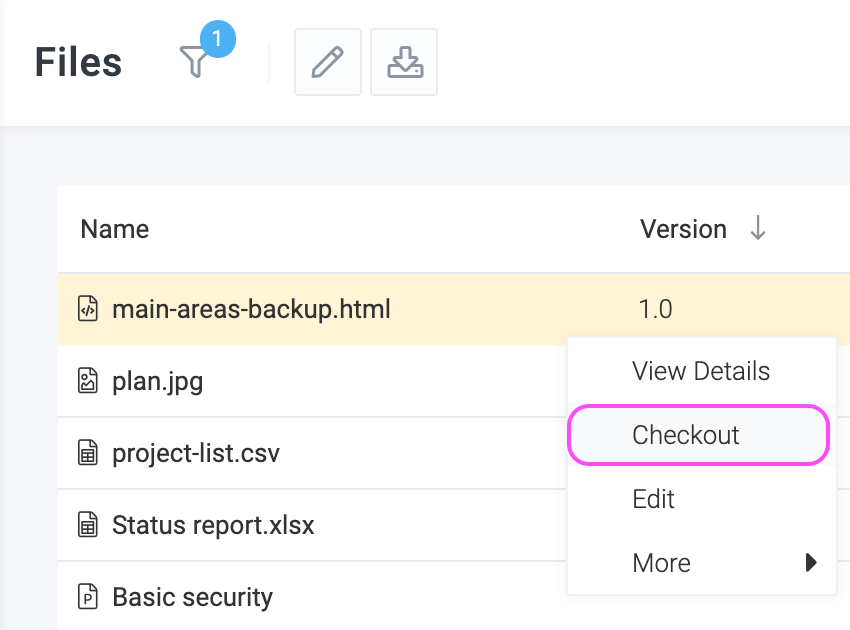The width and height of the screenshot is (850, 630).
Task: Open the More menu entry
Action: pos(701,562)
